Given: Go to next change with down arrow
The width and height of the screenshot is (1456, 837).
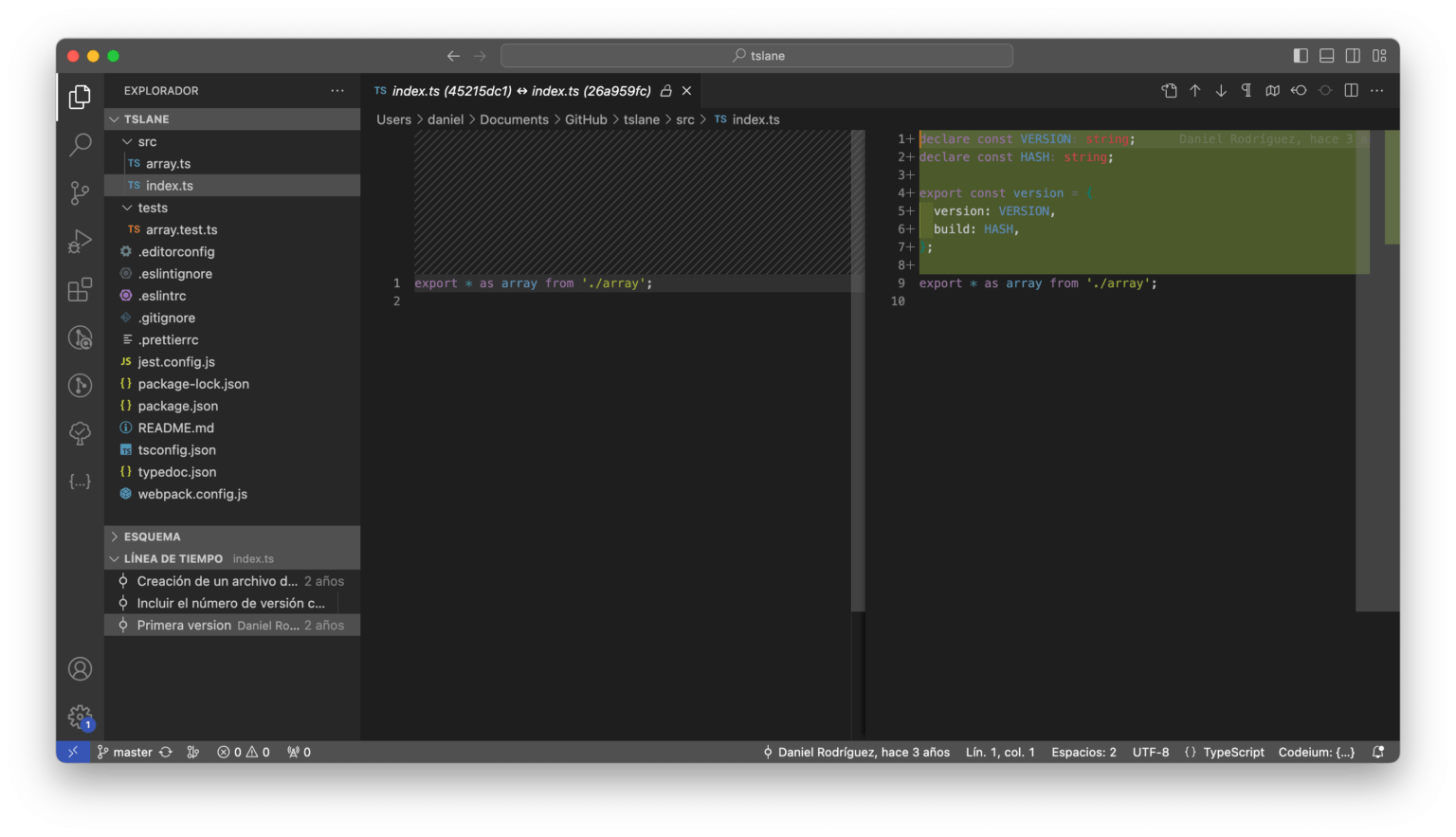Looking at the screenshot, I should pyautogui.click(x=1221, y=90).
